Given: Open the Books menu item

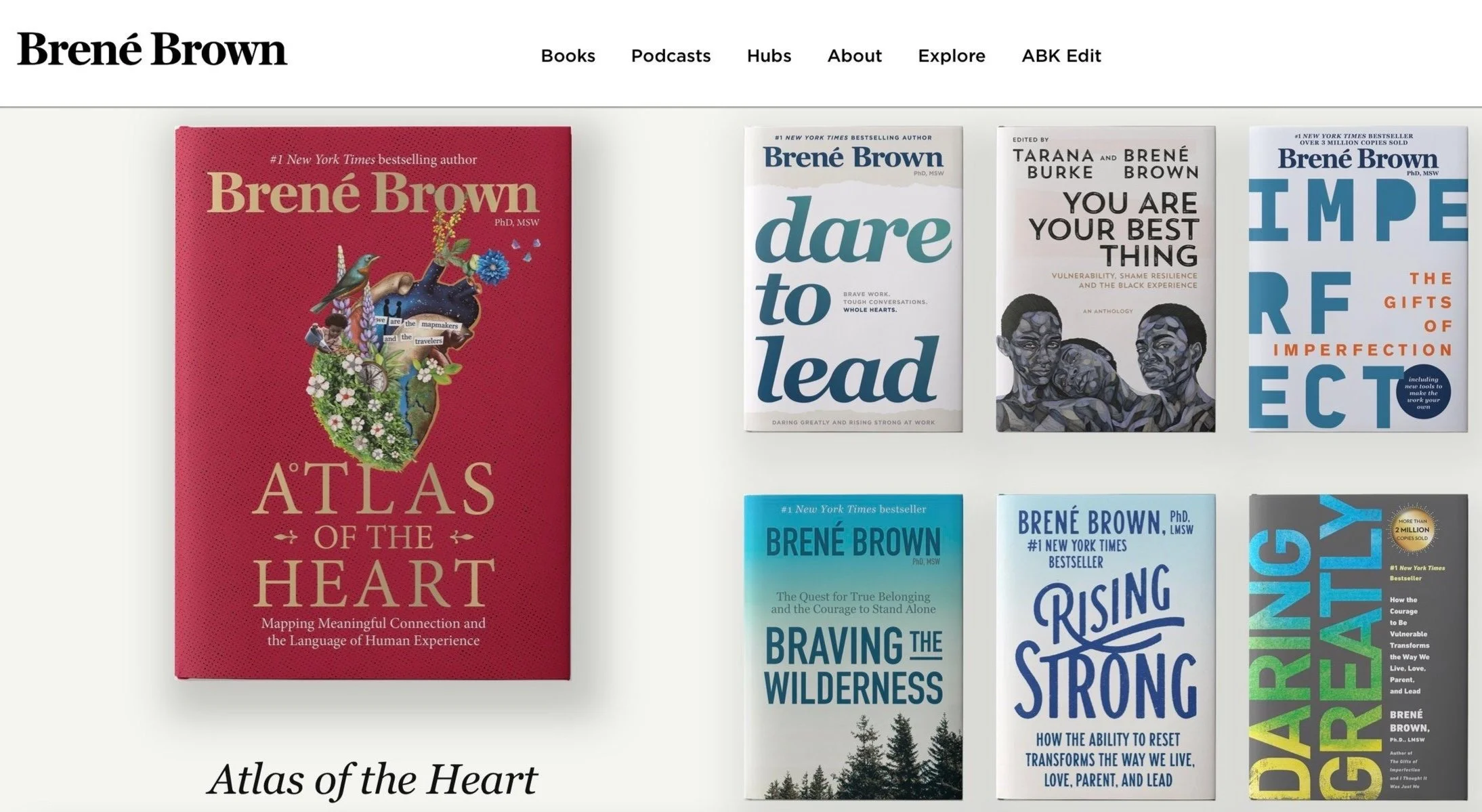Looking at the screenshot, I should coord(568,56).
